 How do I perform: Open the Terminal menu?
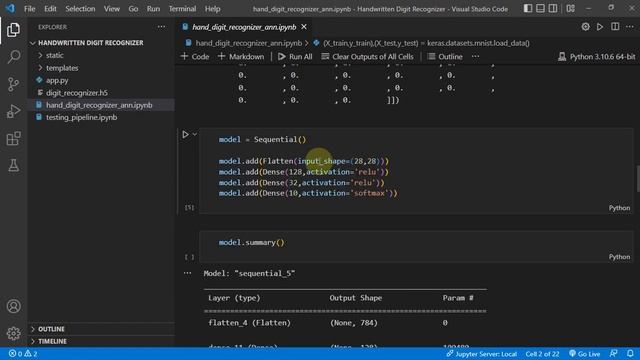click(182, 9)
